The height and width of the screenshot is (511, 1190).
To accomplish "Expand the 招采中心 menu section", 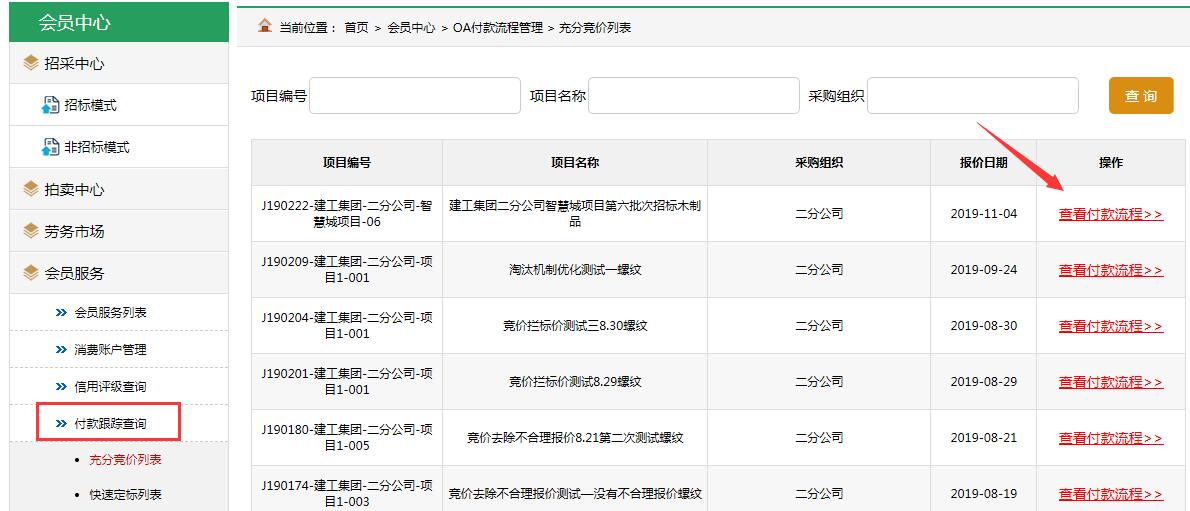I will pyautogui.click(x=118, y=63).
